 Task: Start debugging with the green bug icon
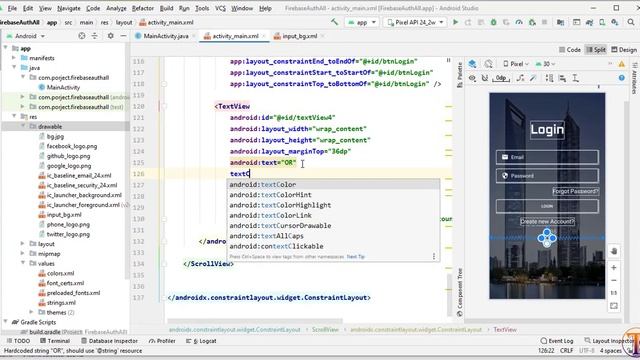[493, 22]
